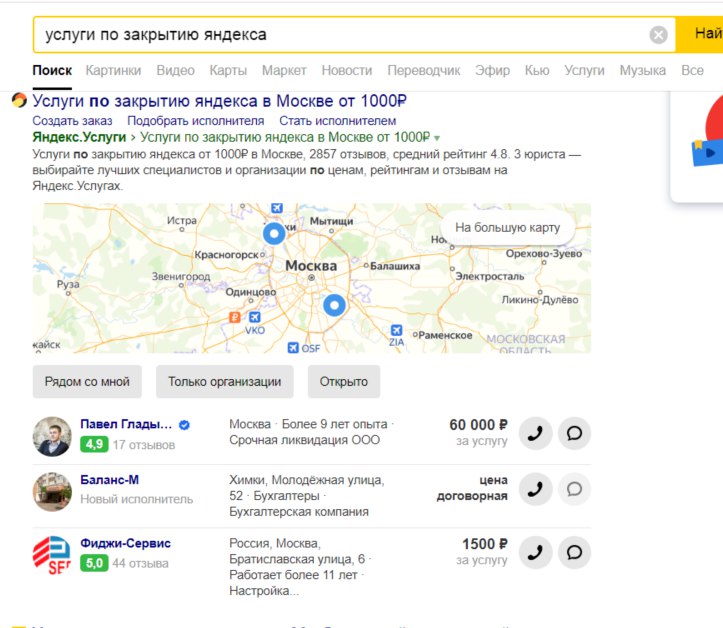Toggle the Открыто filter
723x628 pixels.
tap(344, 382)
